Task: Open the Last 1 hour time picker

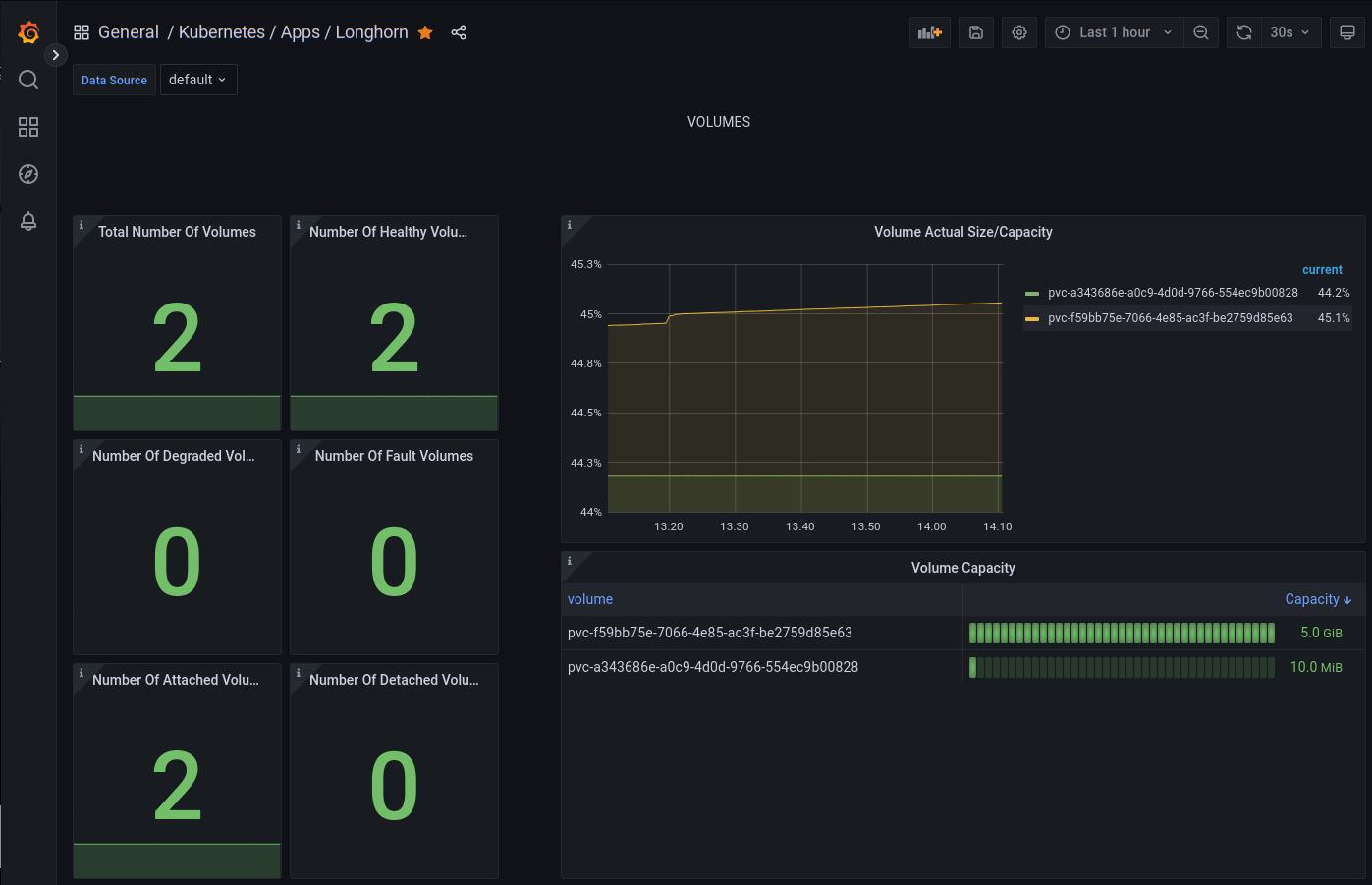Action: click(1115, 32)
